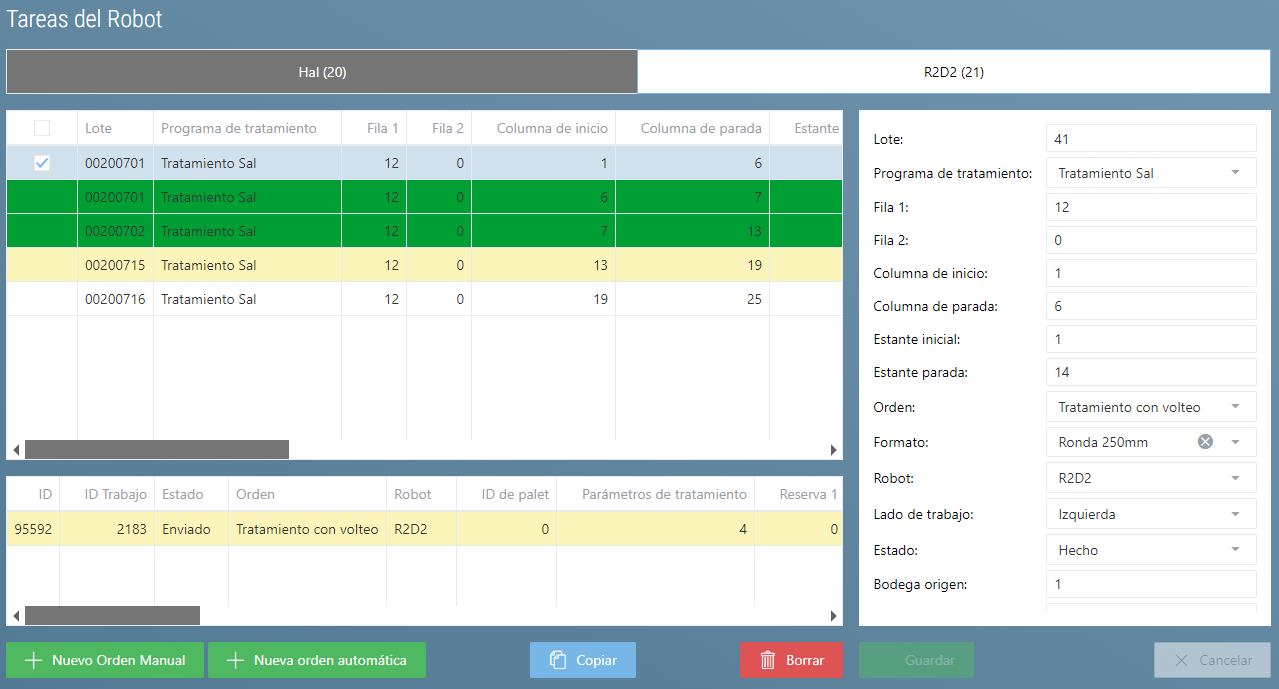Uncheck the first row checkbox for lote 00200701
Viewport: 1279px width, 689px height.
coord(42,163)
